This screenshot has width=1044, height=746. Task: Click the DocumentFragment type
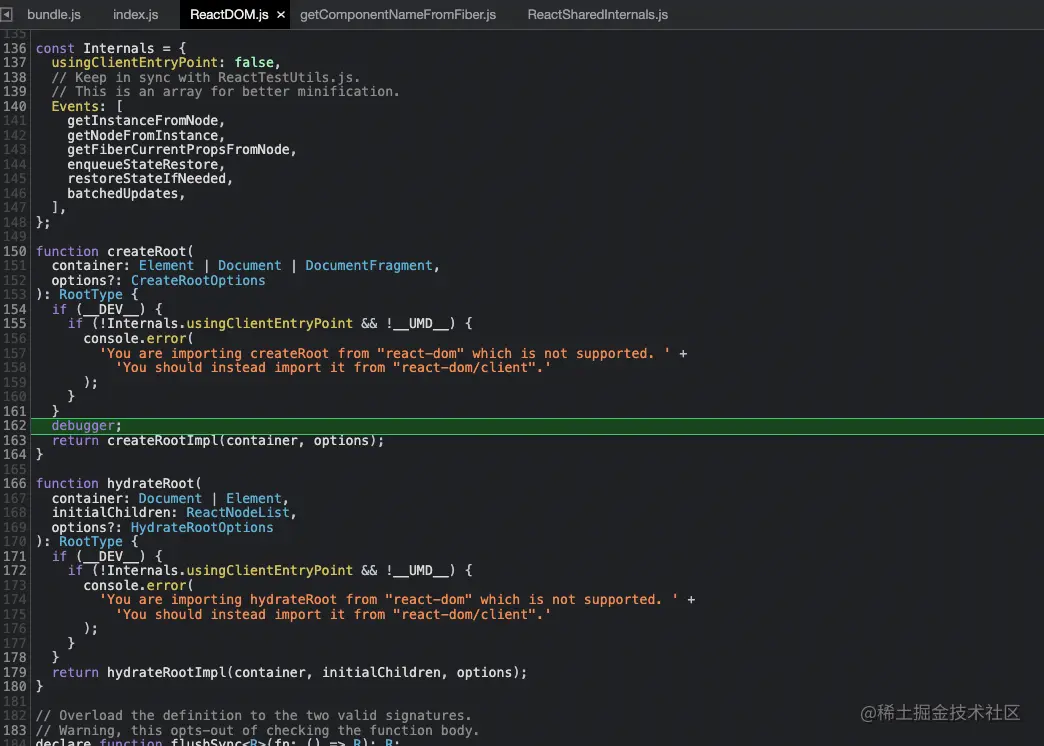(369, 266)
